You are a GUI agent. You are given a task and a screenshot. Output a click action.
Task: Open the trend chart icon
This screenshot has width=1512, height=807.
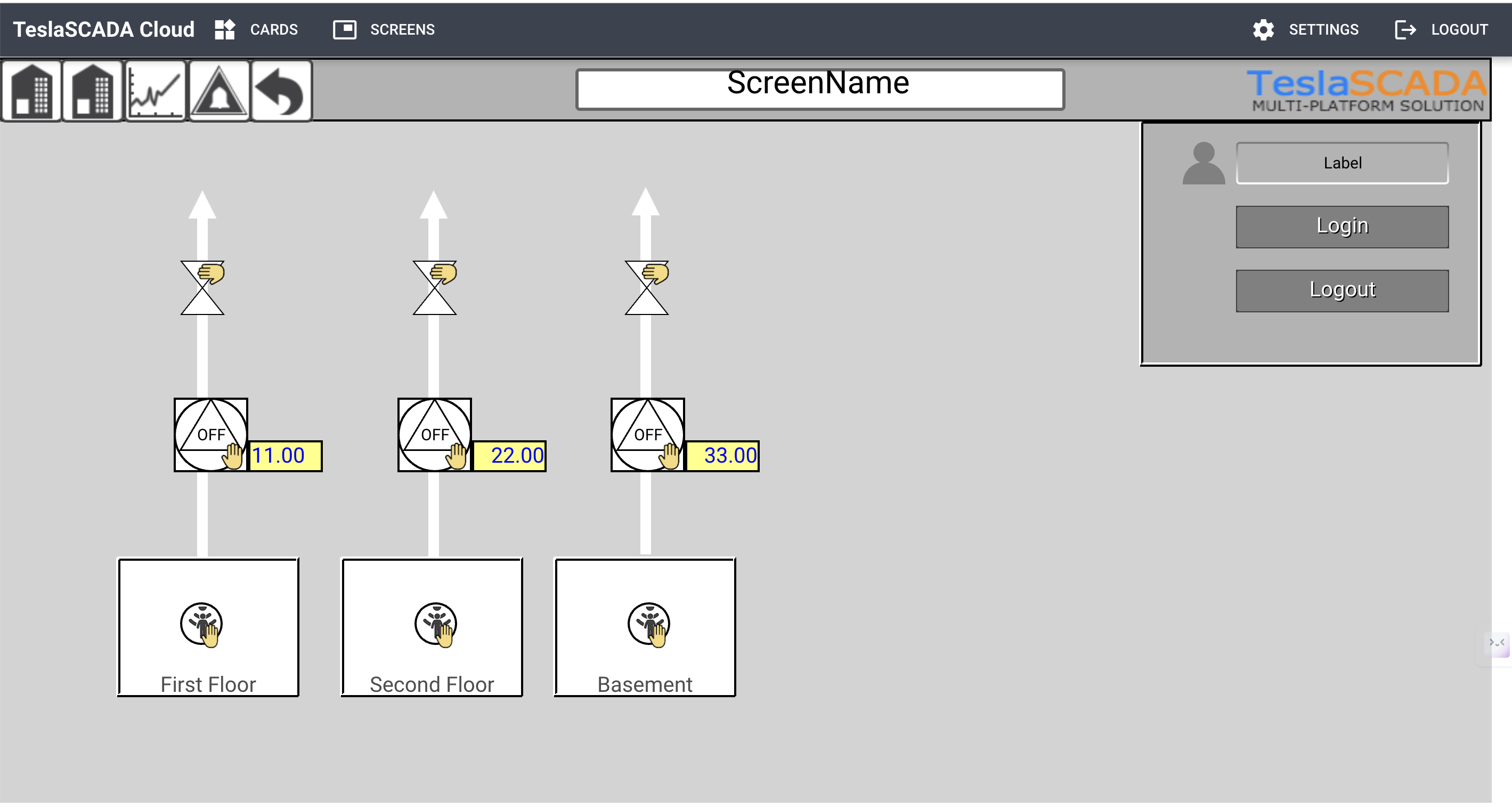click(x=156, y=91)
